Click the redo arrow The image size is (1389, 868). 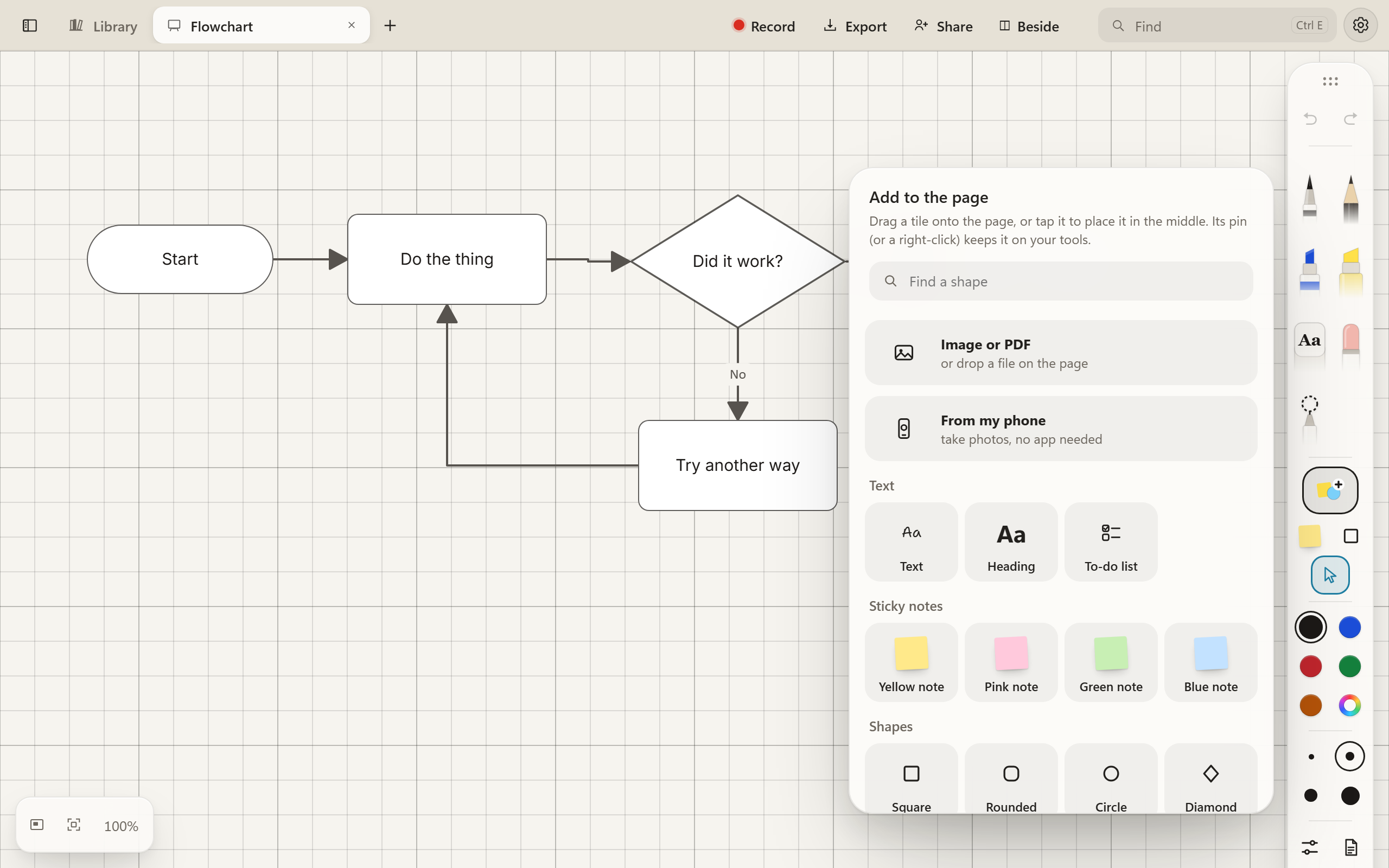1350,119
